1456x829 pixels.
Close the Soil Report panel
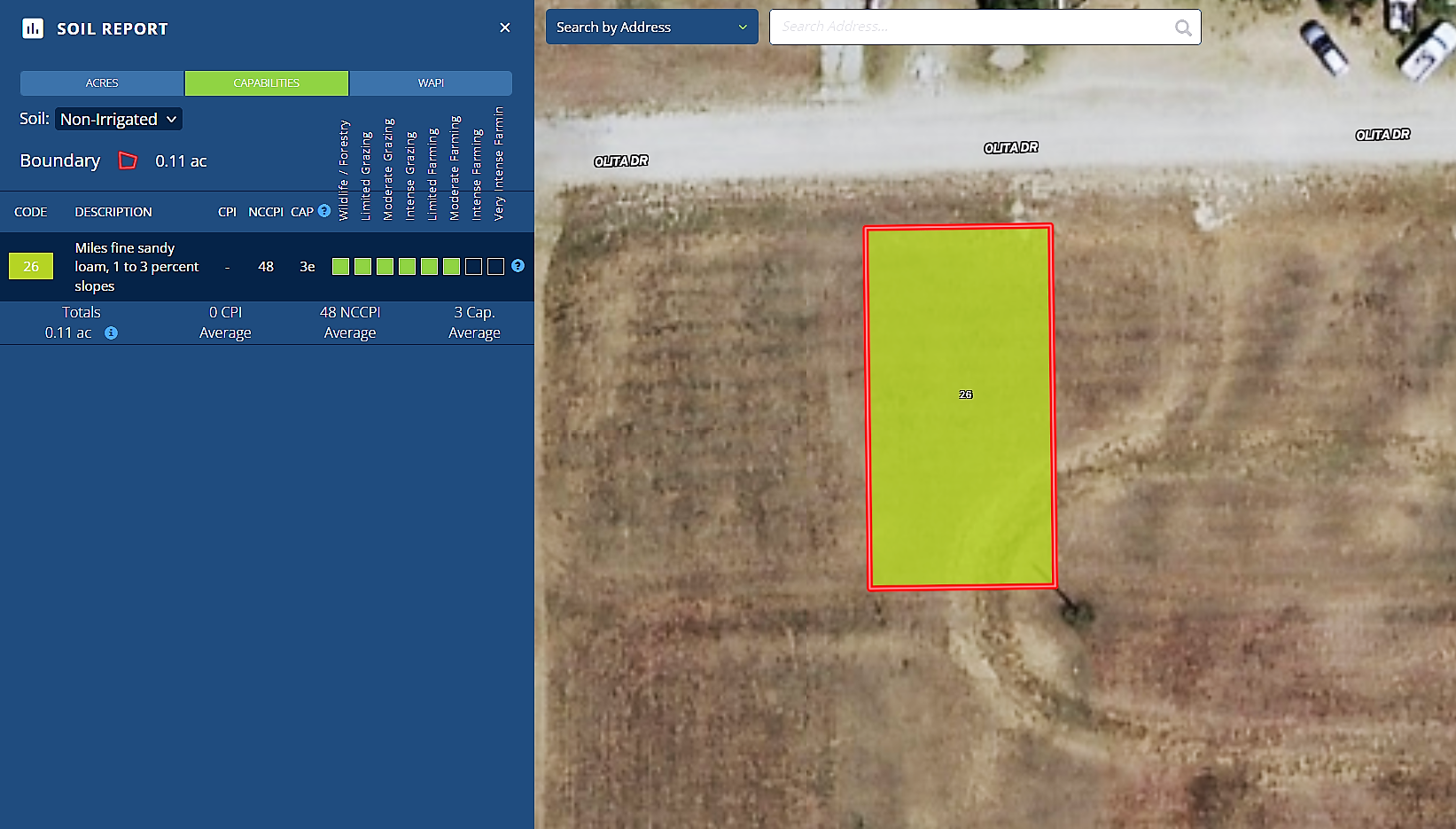pos(505,27)
